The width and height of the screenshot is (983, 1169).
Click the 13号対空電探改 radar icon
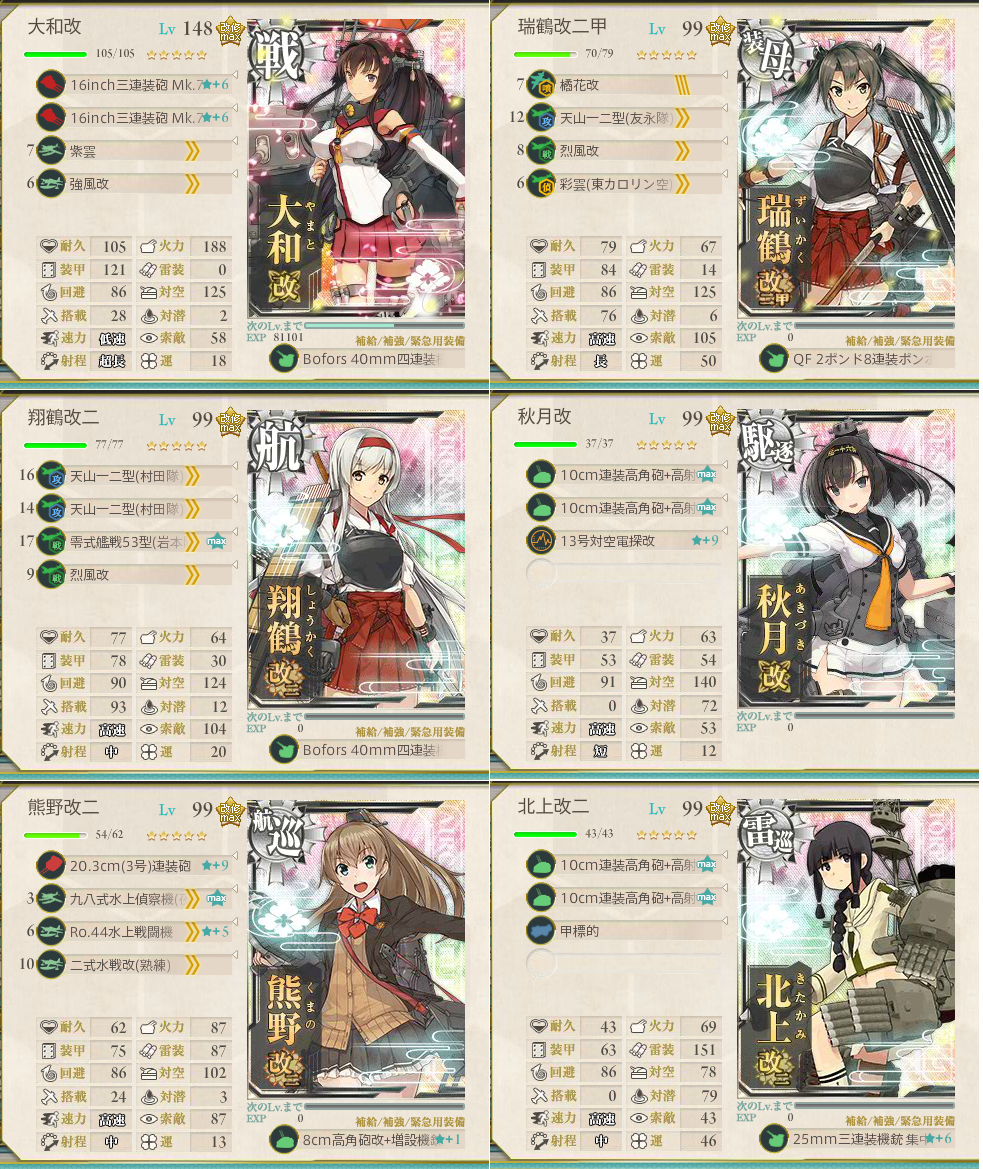click(x=541, y=540)
